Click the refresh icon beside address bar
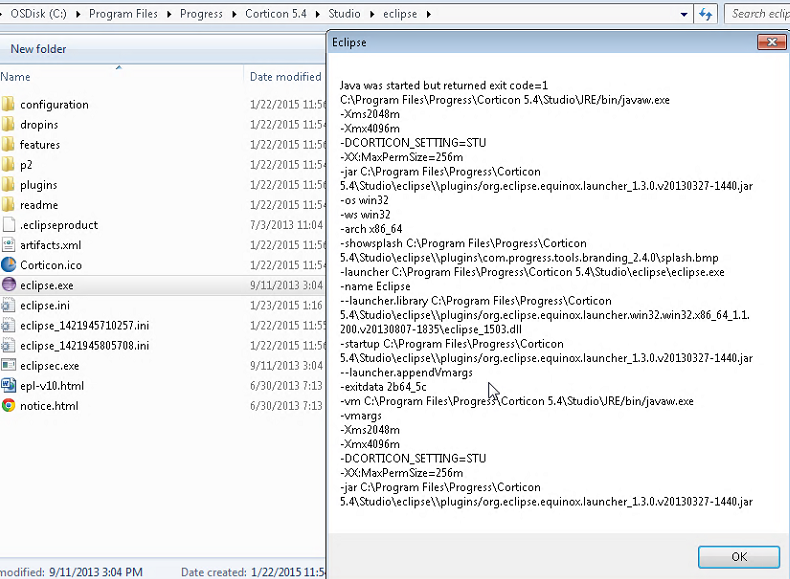Image resolution: width=790 pixels, height=579 pixels. (706, 14)
